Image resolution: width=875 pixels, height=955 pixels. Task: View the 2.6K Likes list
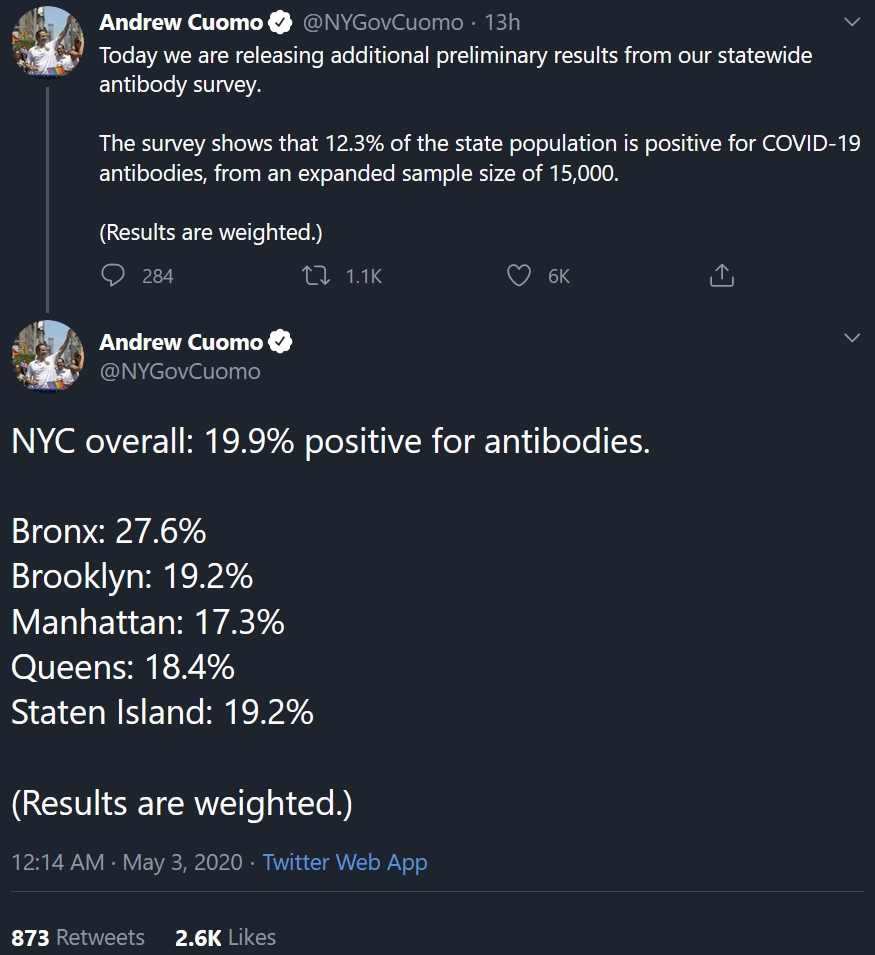225,937
